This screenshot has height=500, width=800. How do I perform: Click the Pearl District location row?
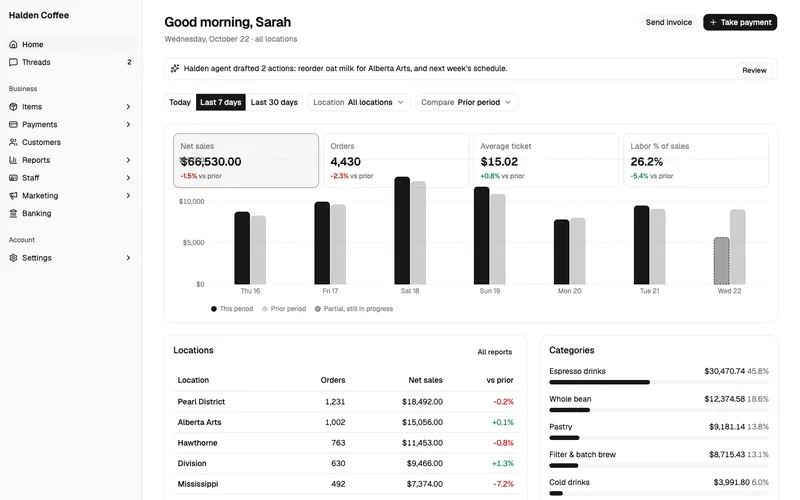pos(346,402)
